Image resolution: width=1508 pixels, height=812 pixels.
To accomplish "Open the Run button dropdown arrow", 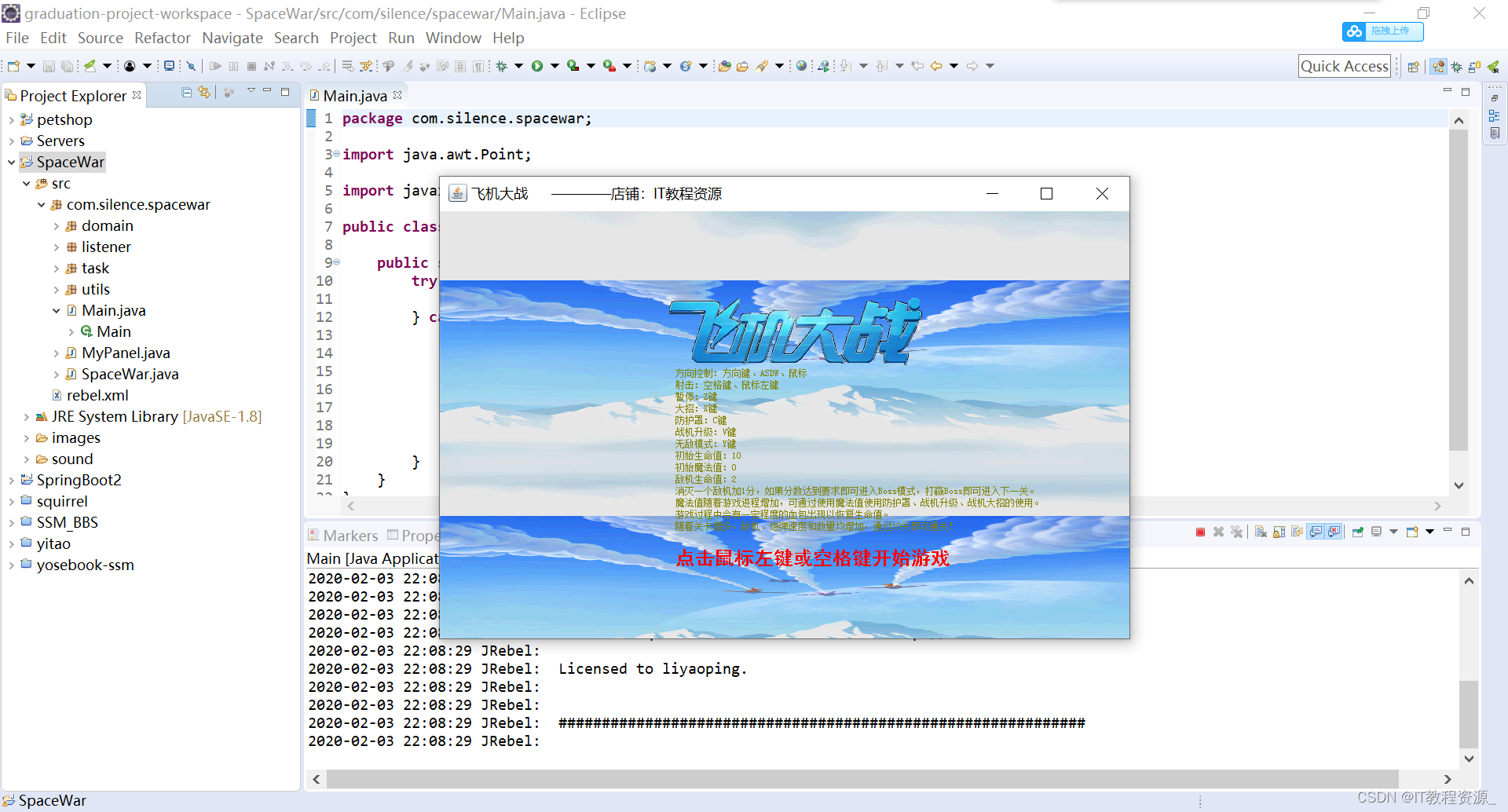I will [555, 66].
